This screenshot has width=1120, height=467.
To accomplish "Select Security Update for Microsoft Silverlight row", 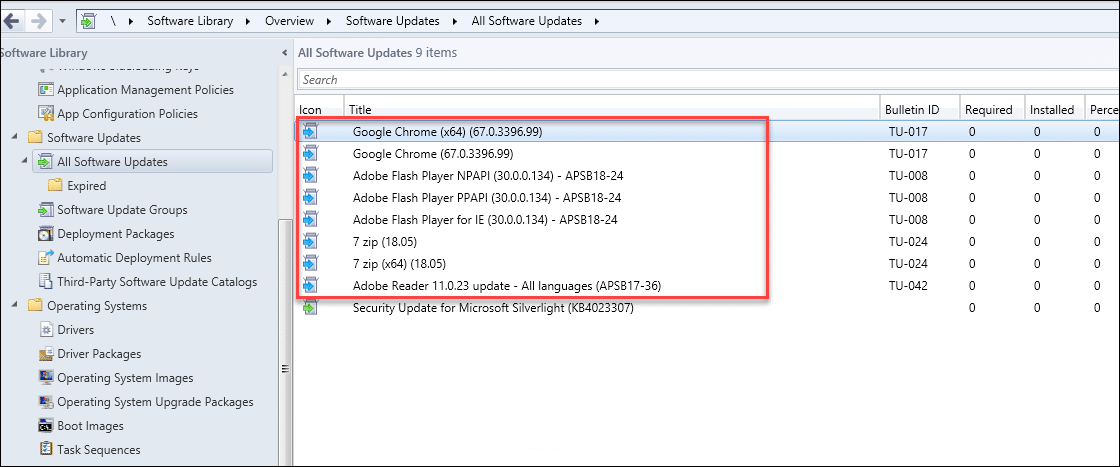I will 707,308.
